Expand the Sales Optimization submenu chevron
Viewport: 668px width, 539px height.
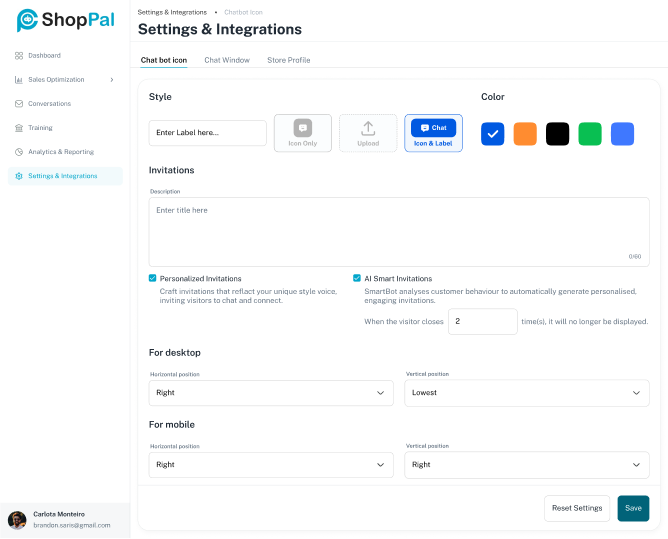click(111, 80)
